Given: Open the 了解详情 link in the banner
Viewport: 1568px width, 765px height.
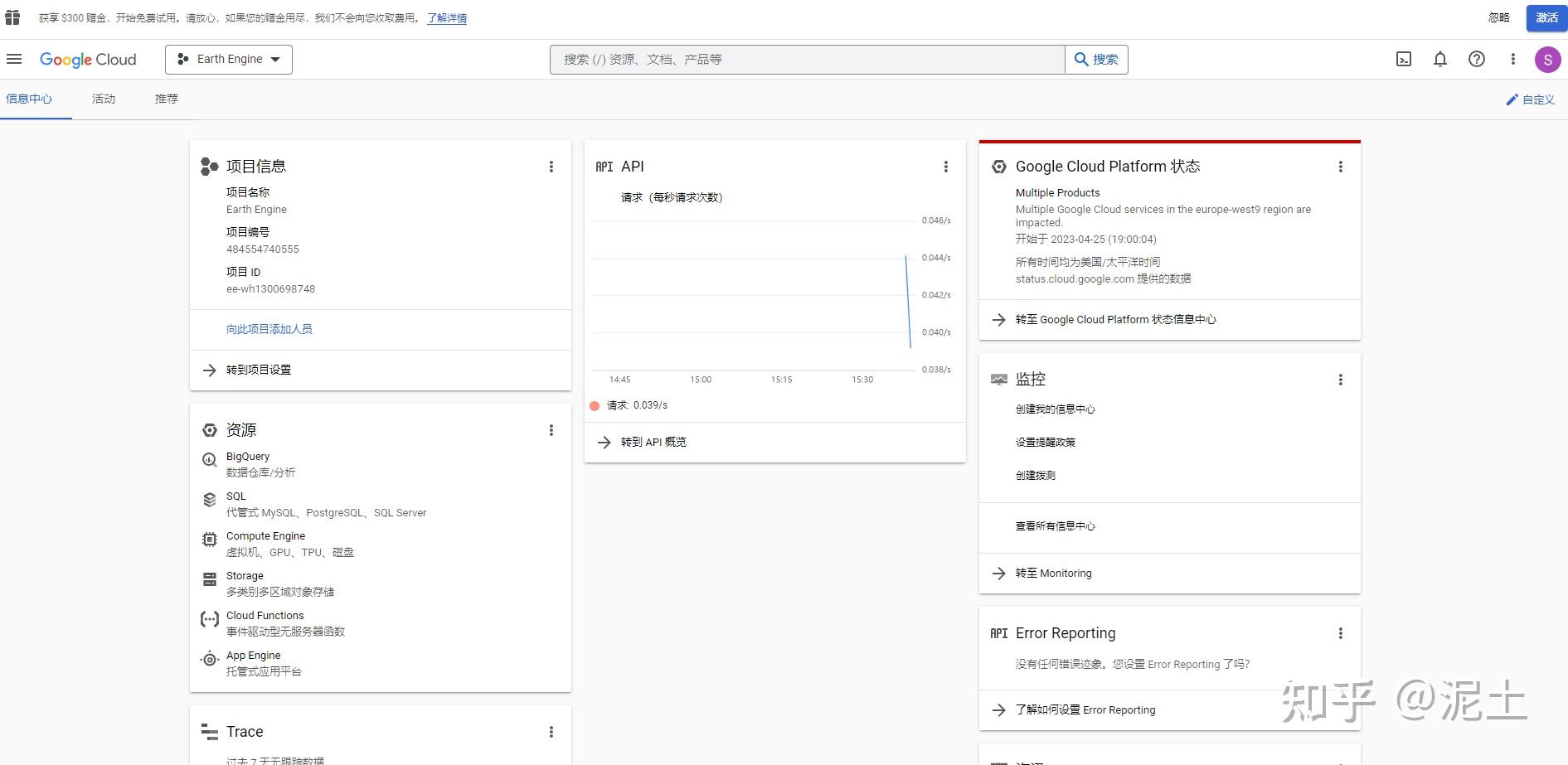Looking at the screenshot, I should click(447, 18).
